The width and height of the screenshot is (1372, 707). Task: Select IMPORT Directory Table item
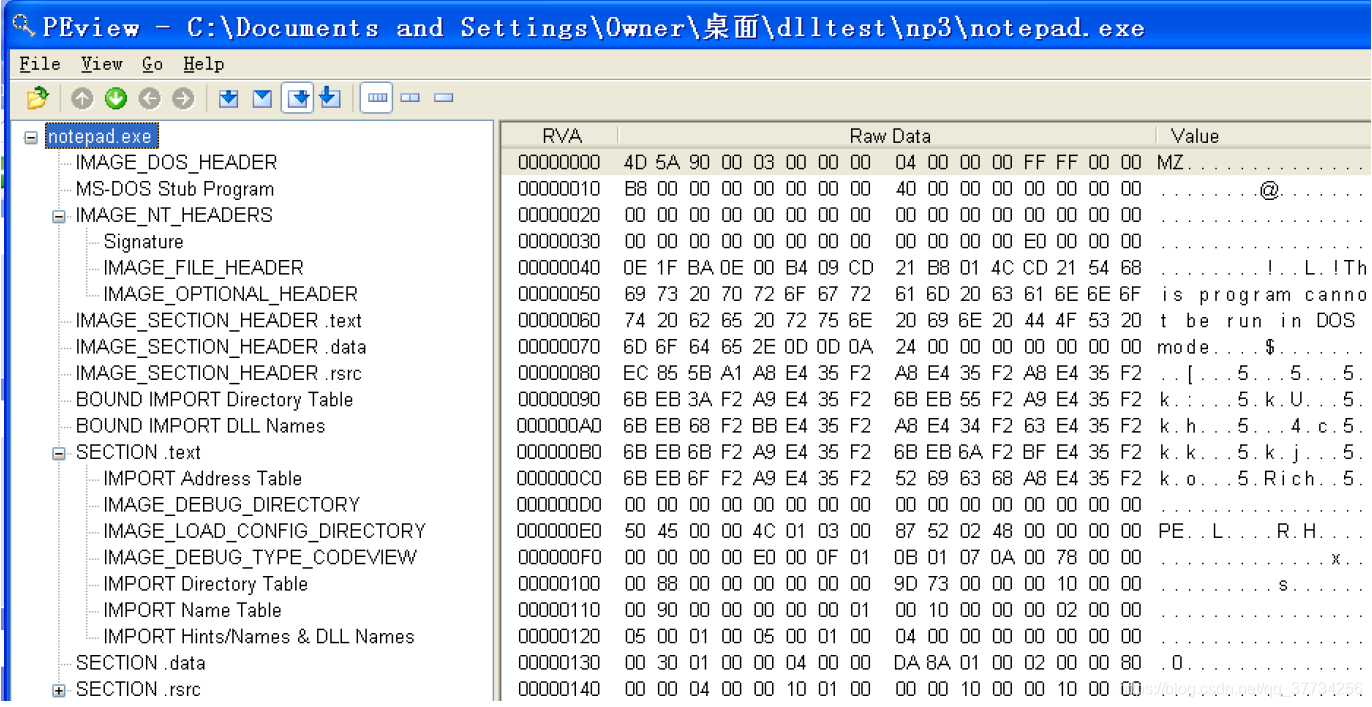pos(205,584)
